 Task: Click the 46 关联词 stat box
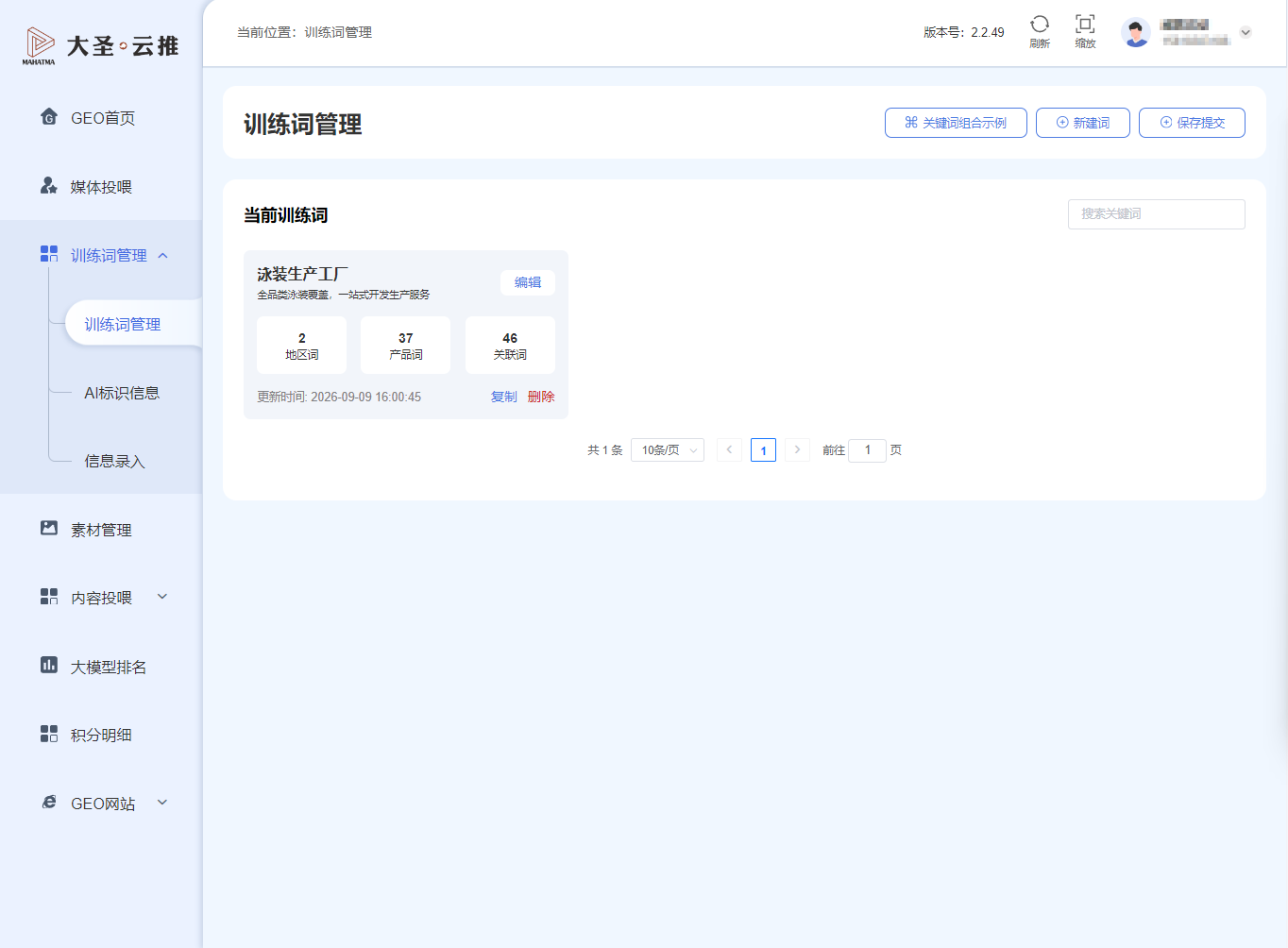(x=510, y=346)
